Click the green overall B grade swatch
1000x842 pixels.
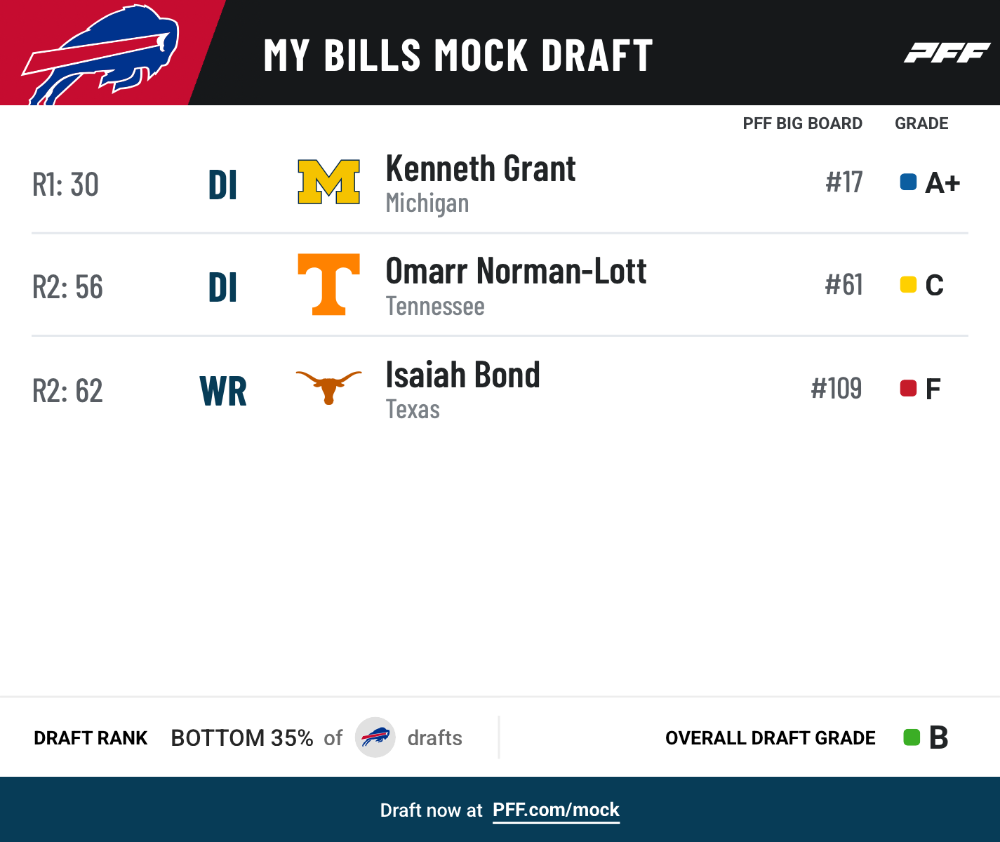(912, 737)
